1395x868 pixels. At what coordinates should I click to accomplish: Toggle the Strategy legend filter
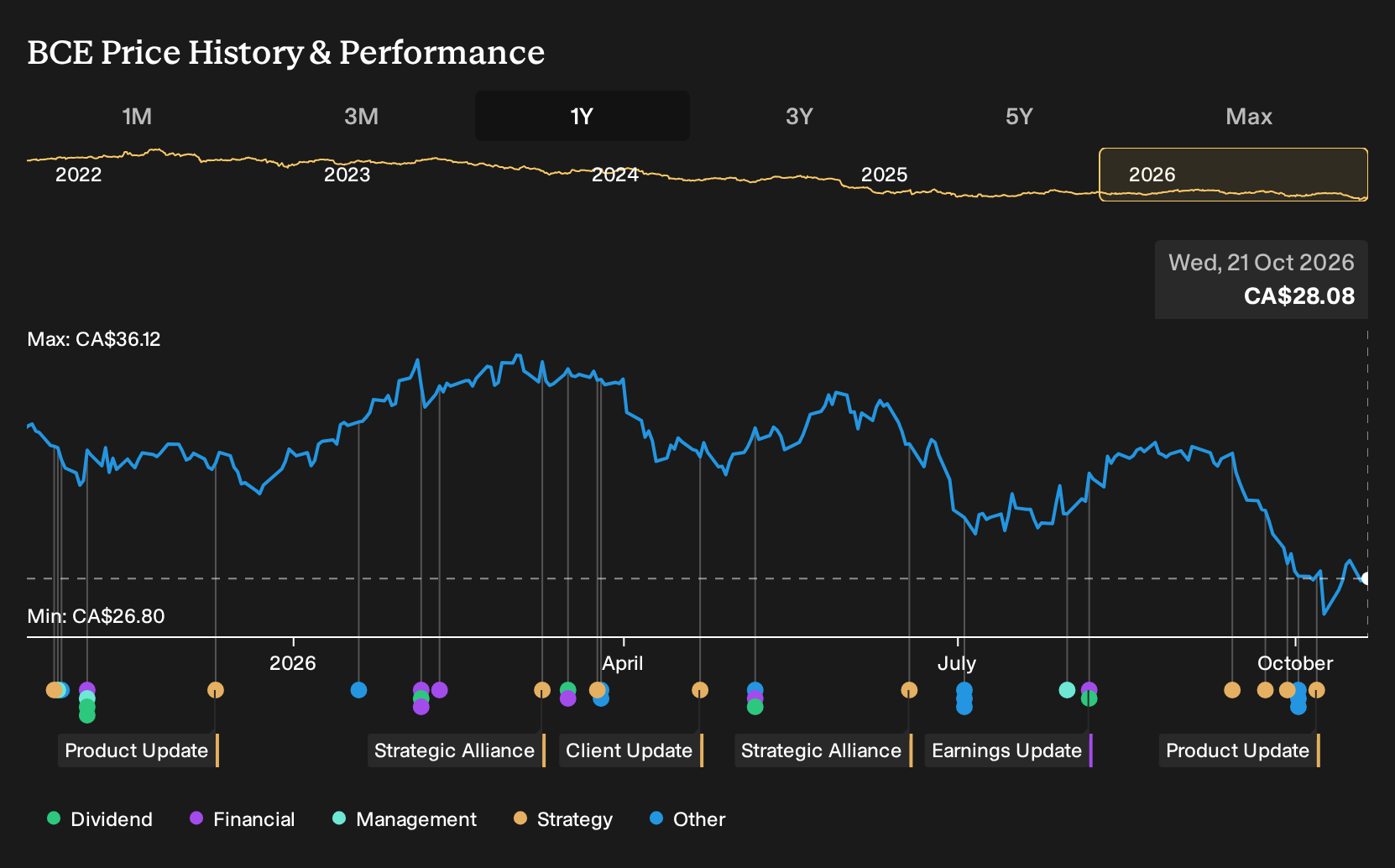[x=563, y=819]
